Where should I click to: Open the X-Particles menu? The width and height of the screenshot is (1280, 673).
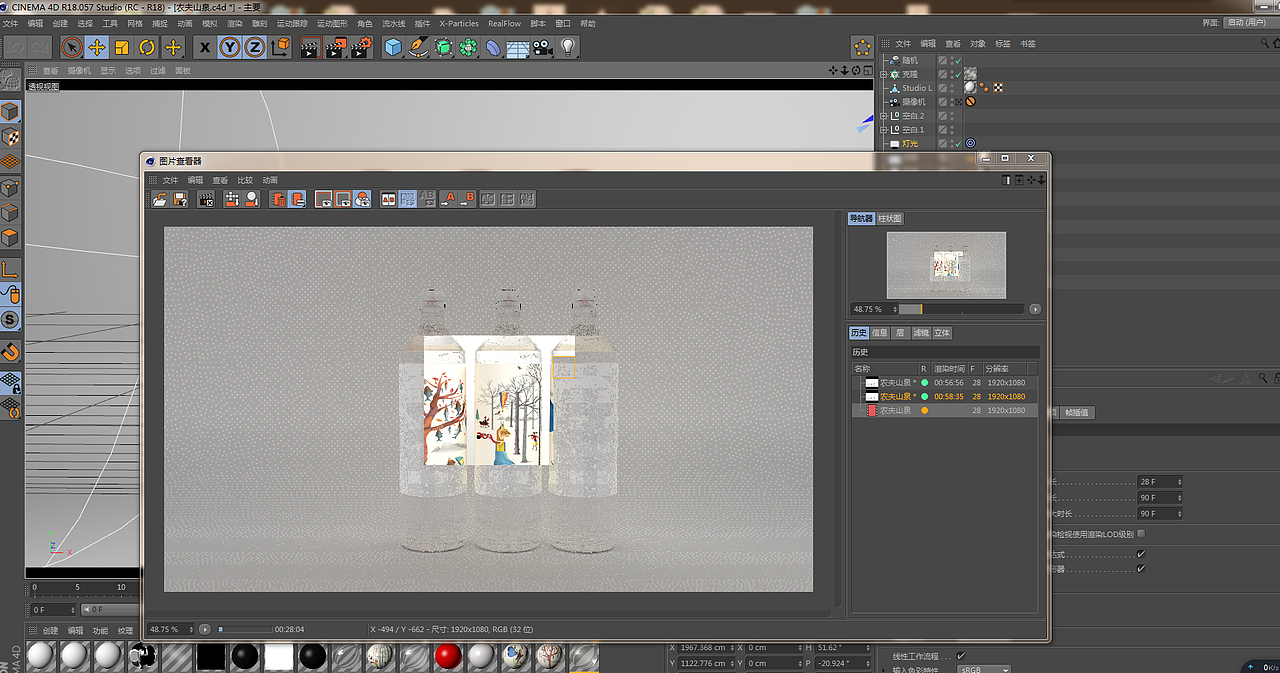pos(459,23)
